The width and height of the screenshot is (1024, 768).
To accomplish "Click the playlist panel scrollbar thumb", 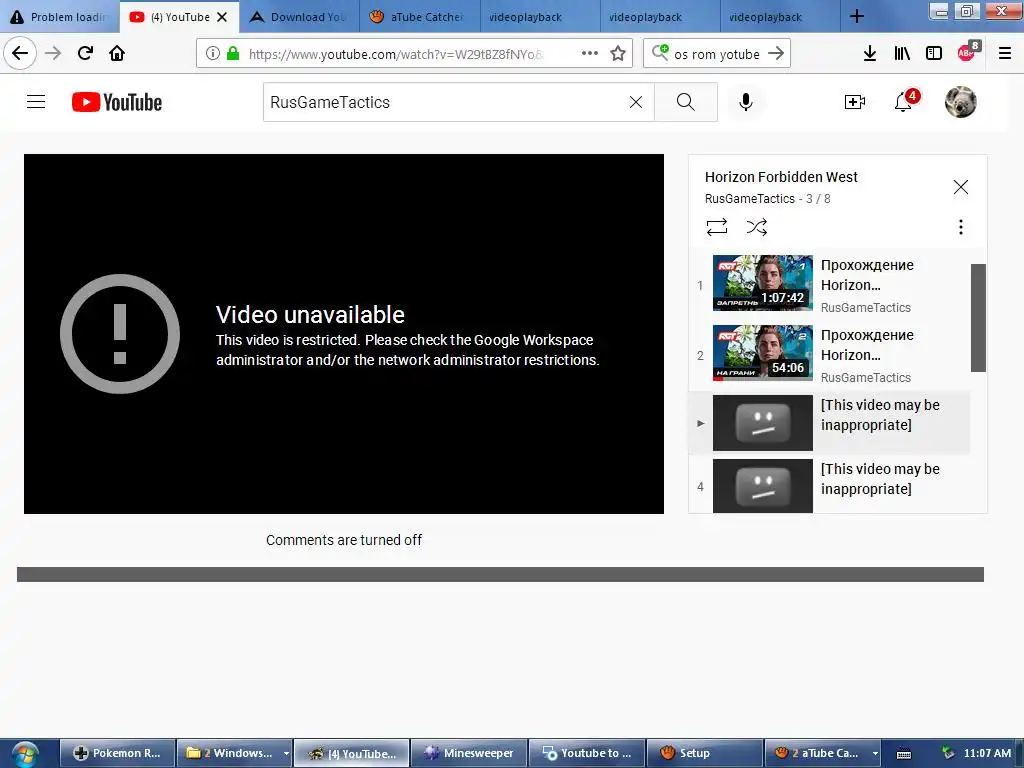I will [978, 317].
